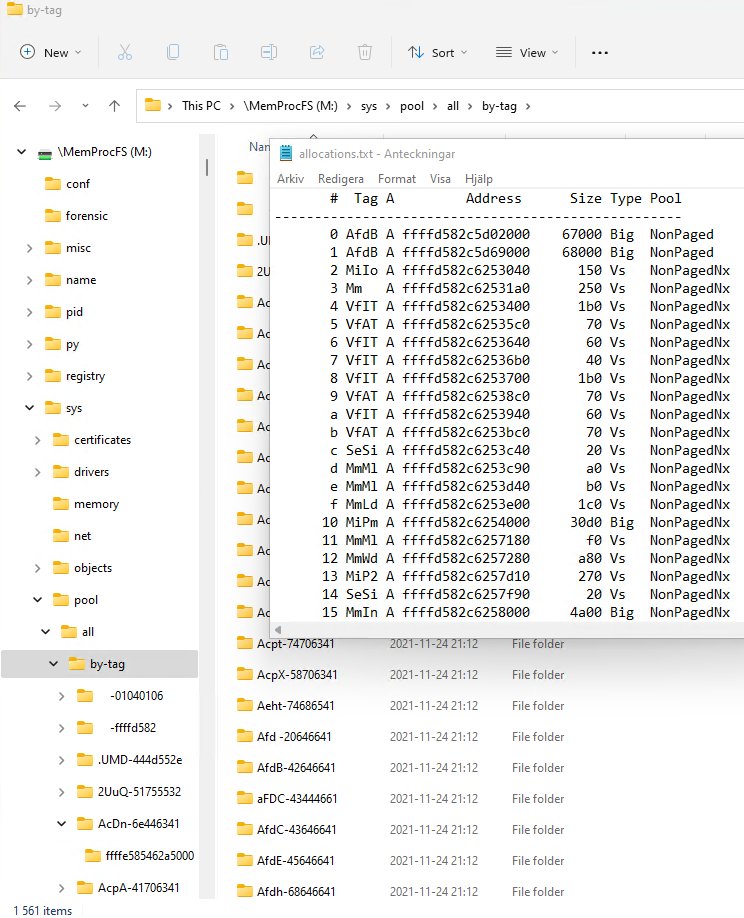744x918 pixels.
Task: Click by-tag in breadcrumb path
Action: coord(499,106)
